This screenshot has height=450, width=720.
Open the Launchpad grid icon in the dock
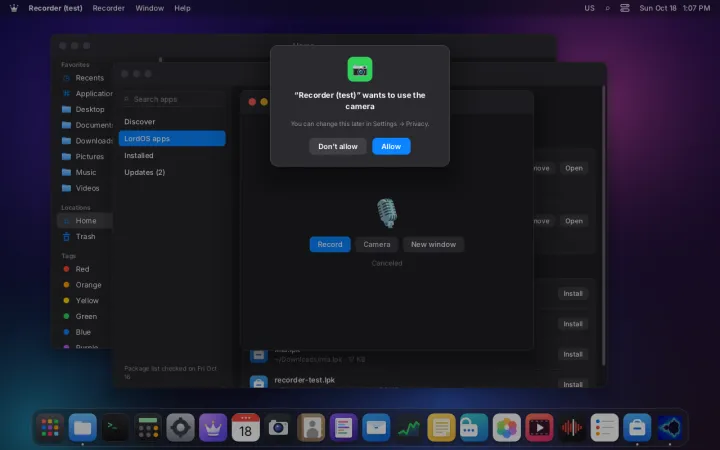[50, 428]
